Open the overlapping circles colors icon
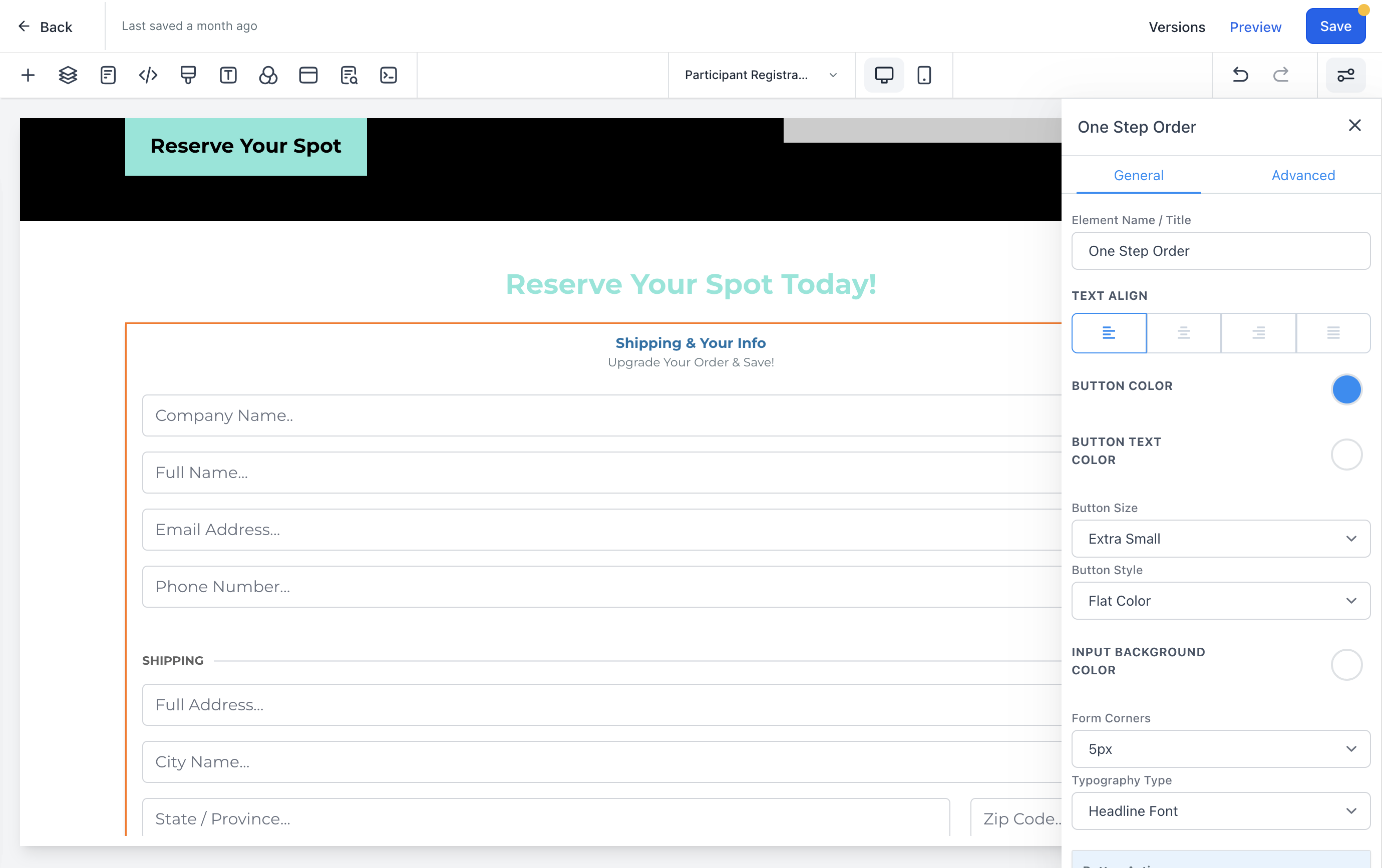1382x868 pixels. coord(268,75)
